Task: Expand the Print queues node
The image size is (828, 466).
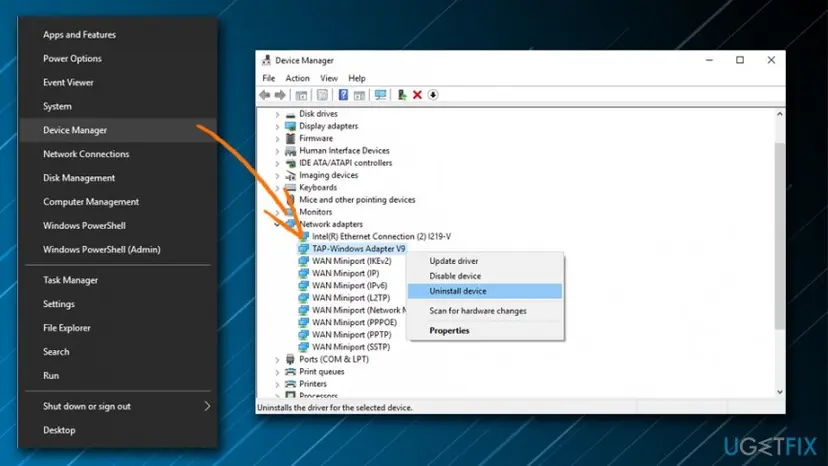Action: [x=277, y=372]
